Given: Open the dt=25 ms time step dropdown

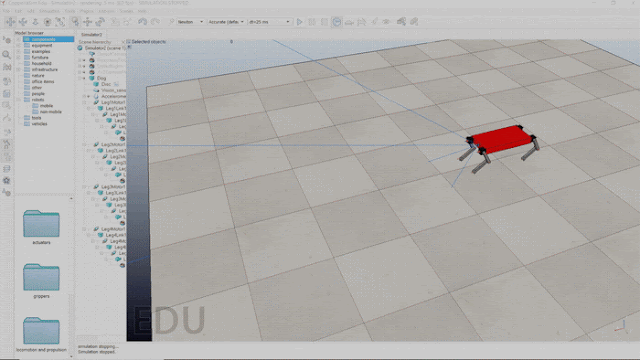Looking at the screenshot, I should click(x=269, y=22).
